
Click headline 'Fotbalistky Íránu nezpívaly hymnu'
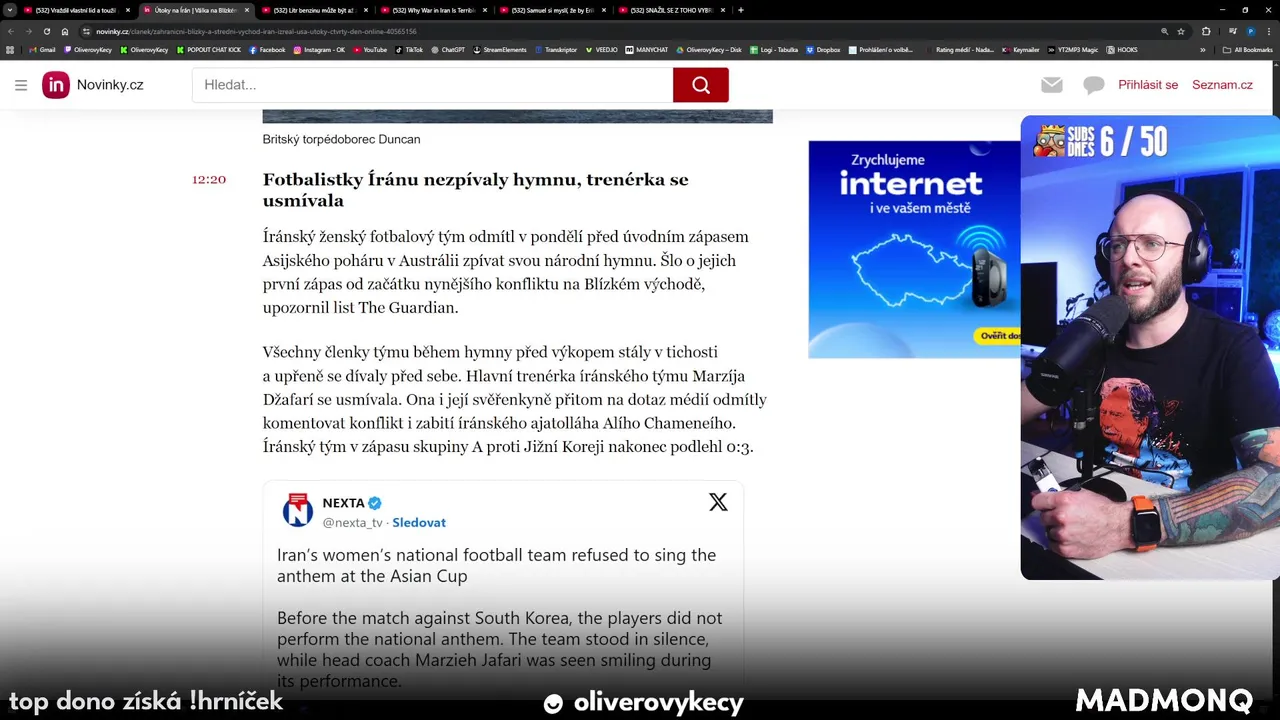pos(475,190)
